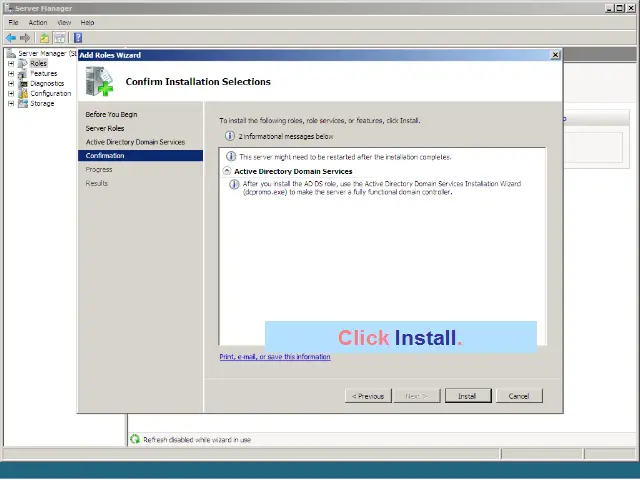Click the Features tree icon
The width and height of the screenshot is (640, 480).
pos(23,73)
